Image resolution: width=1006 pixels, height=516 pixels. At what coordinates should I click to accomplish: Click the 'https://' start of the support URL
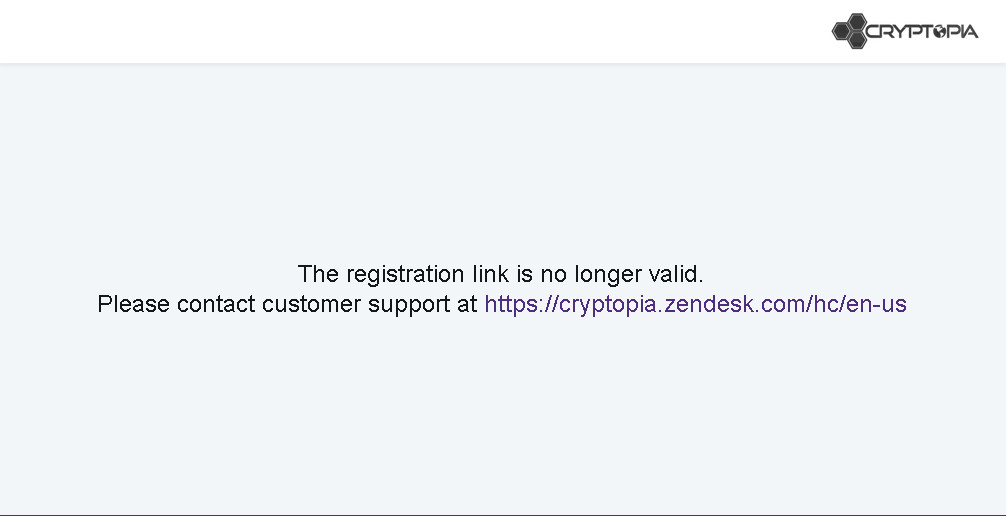pyautogui.click(x=522, y=304)
